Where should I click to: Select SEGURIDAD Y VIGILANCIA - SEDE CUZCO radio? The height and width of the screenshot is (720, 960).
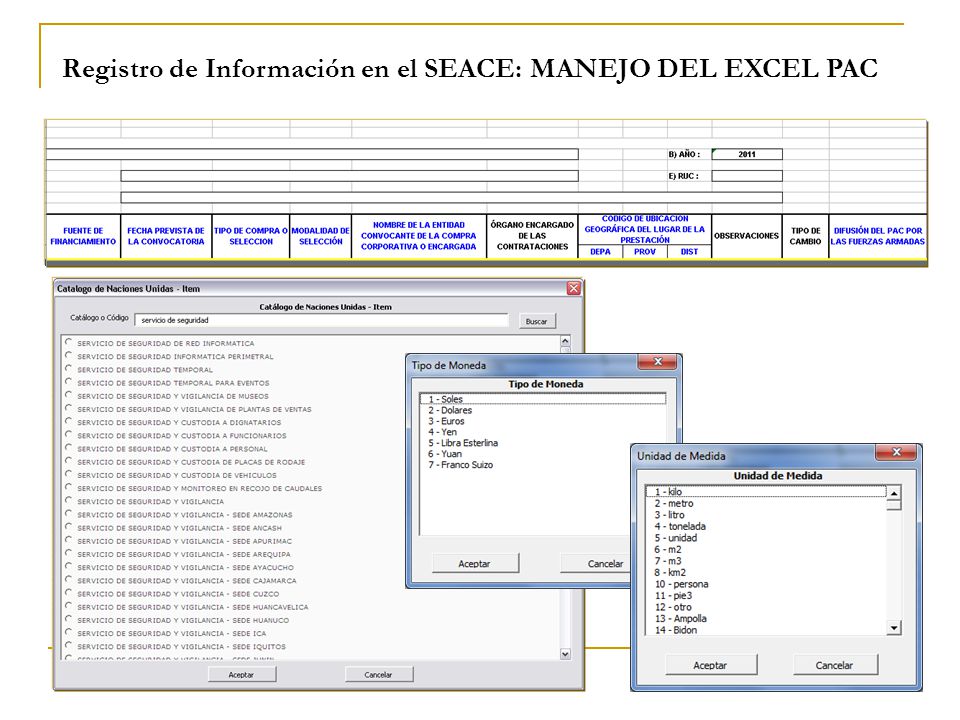click(69, 593)
